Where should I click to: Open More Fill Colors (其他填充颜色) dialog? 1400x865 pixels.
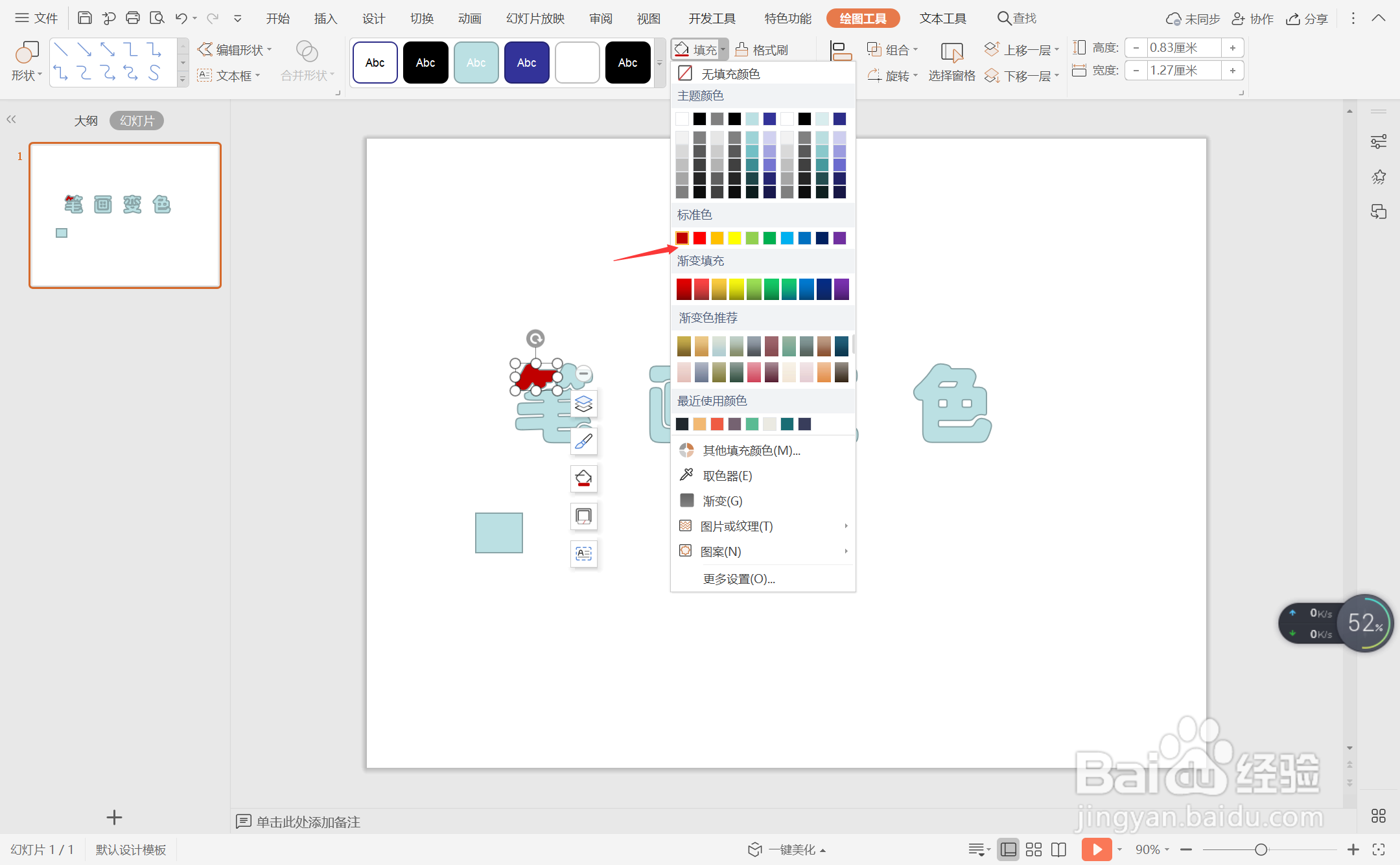point(751,450)
